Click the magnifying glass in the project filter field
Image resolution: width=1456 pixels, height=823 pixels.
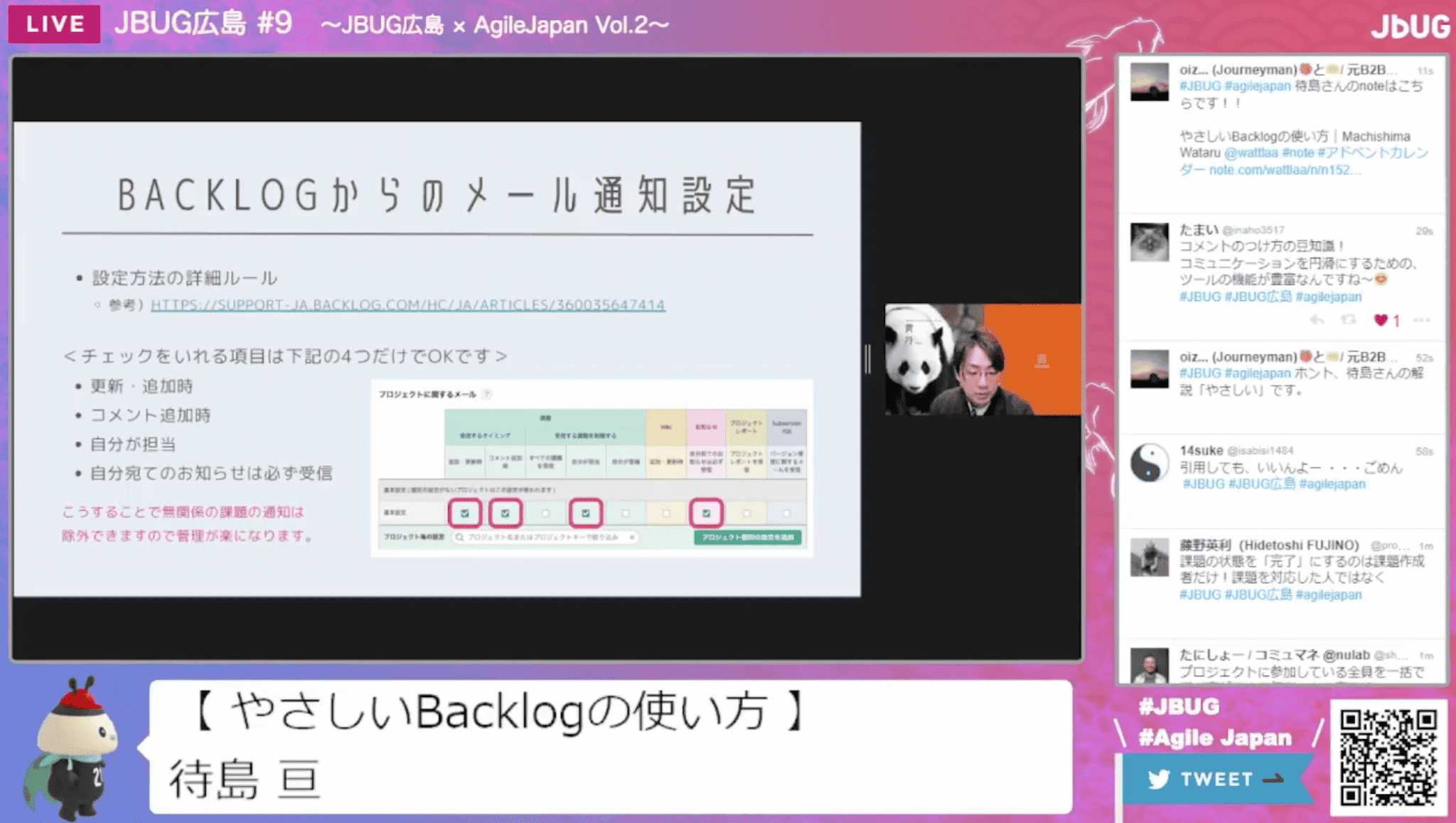click(x=459, y=537)
